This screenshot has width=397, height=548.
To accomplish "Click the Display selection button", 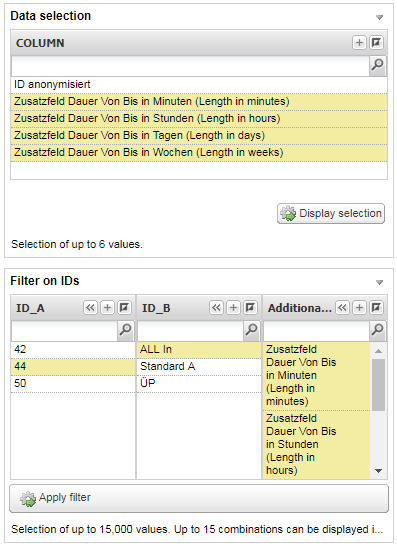I will (x=331, y=213).
